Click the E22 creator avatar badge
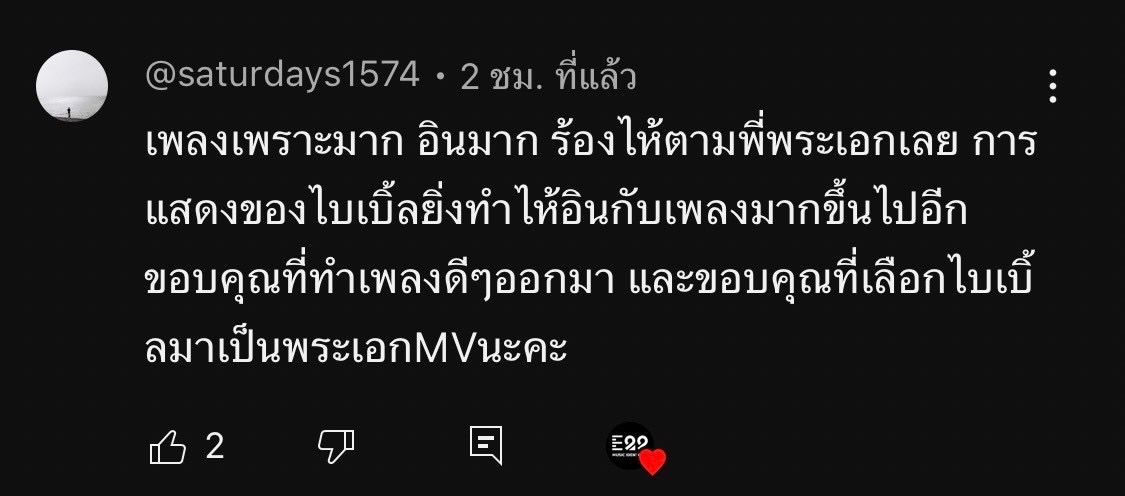 630,446
